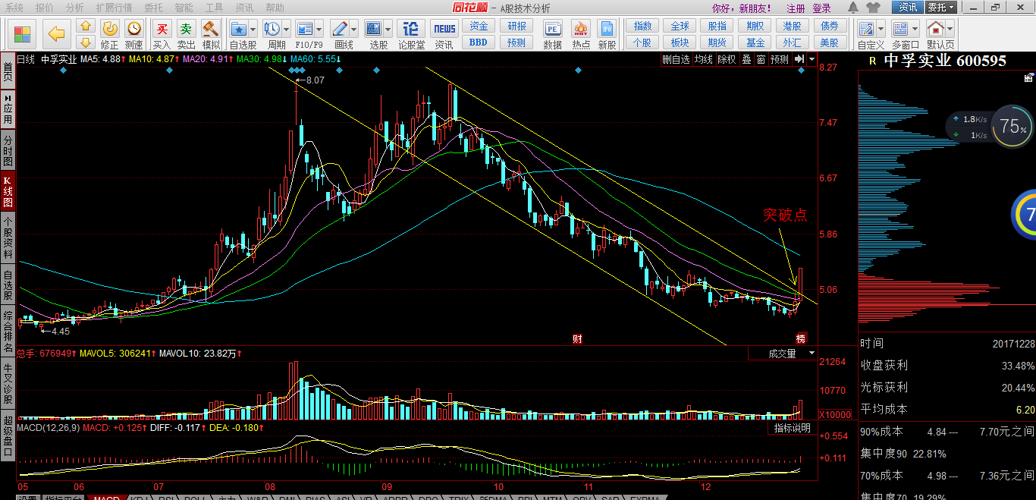Toggle 除权 ex-rights adjustment
1036x500 pixels.
[x=727, y=59]
